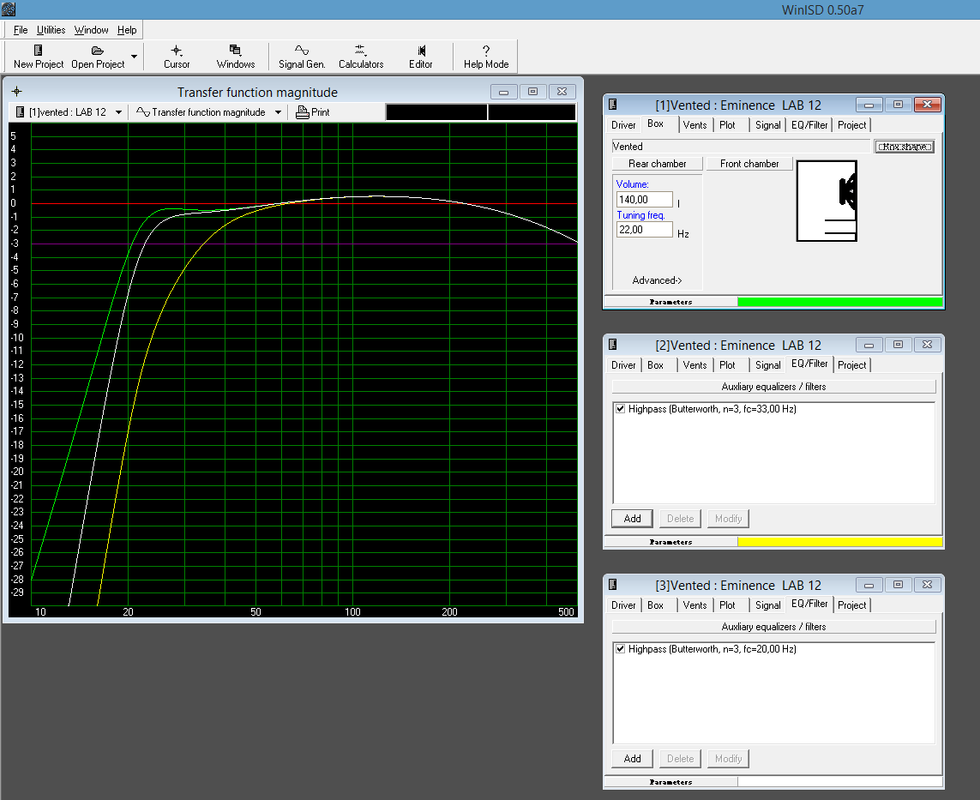Start a New Project from the toolbar
The width and height of the screenshot is (980, 800).
(x=38, y=56)
